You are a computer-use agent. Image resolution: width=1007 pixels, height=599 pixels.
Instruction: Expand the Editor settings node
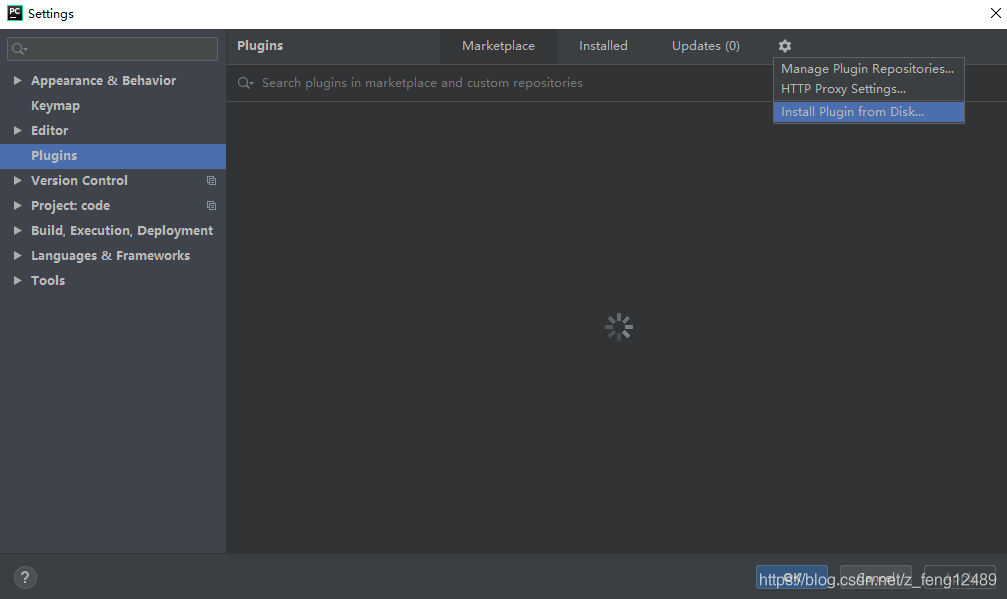point(17,130)
